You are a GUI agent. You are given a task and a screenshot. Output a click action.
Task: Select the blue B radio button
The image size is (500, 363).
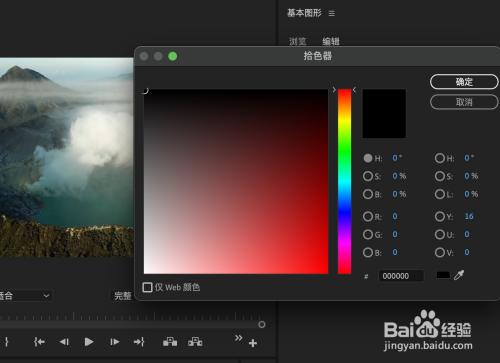pyautogui.click(x=368, y=253)
